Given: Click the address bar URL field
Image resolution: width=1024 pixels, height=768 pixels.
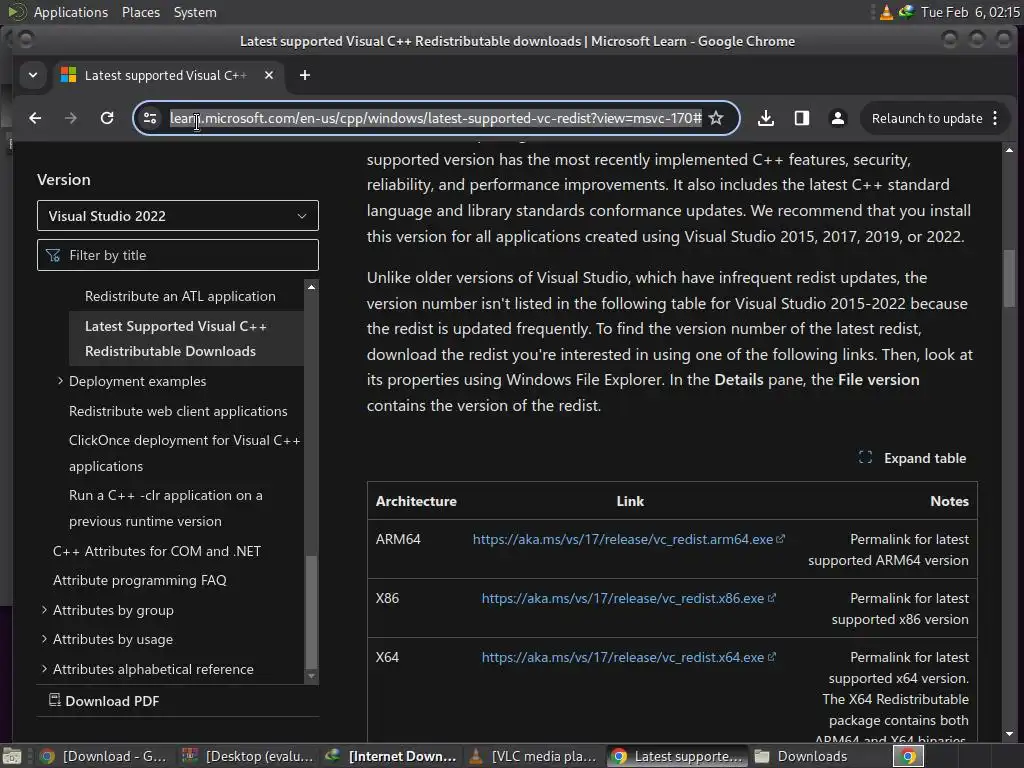Looking at the screenshot, I should tap(436, 118).
